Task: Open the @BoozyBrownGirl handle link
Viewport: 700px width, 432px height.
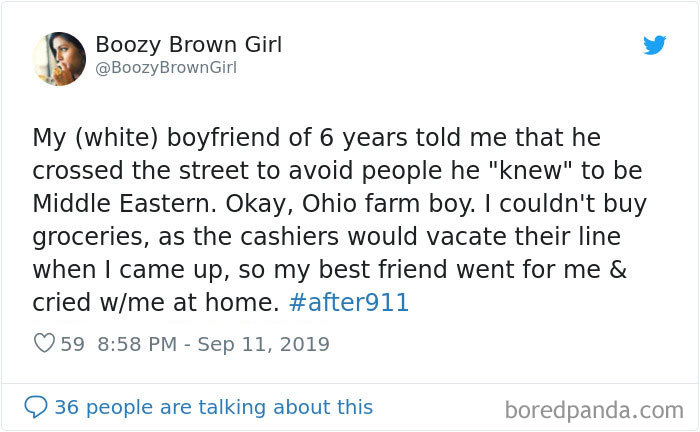Action: point(166,68)
